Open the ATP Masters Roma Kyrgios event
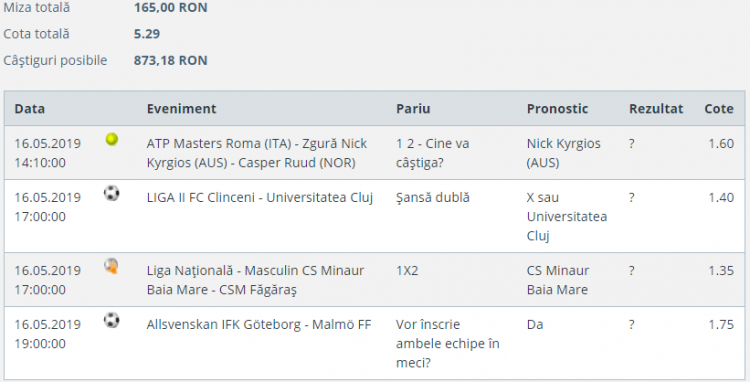The image size is (750, 382). click(x=257, y=153)
